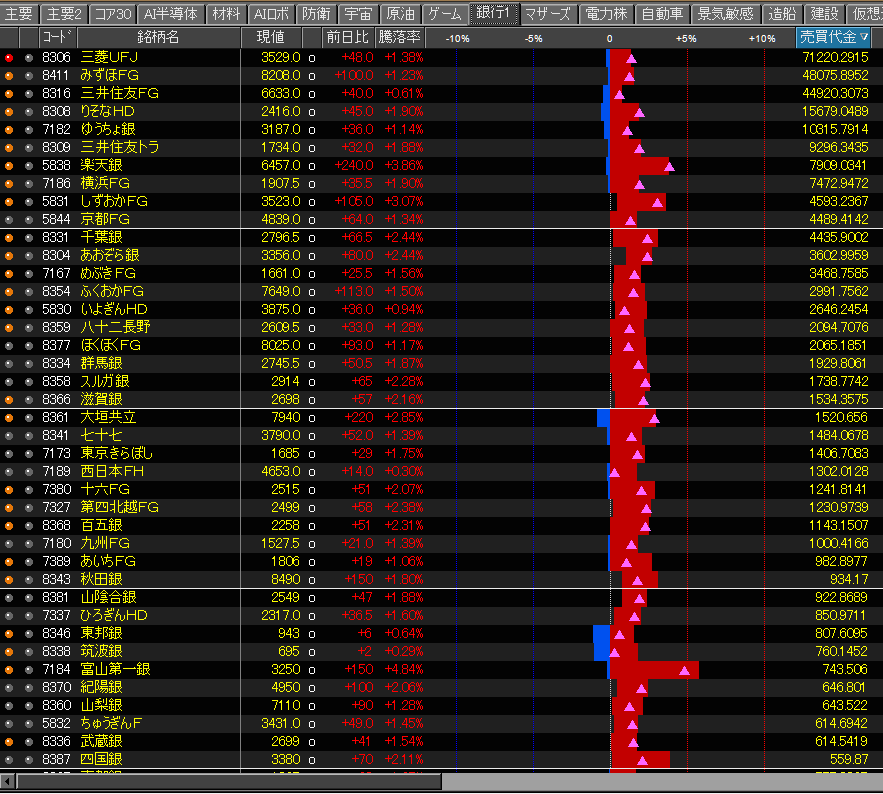Click the second gray dot for 秋田銀
883x794 pixels.
(x=29, y=579)
